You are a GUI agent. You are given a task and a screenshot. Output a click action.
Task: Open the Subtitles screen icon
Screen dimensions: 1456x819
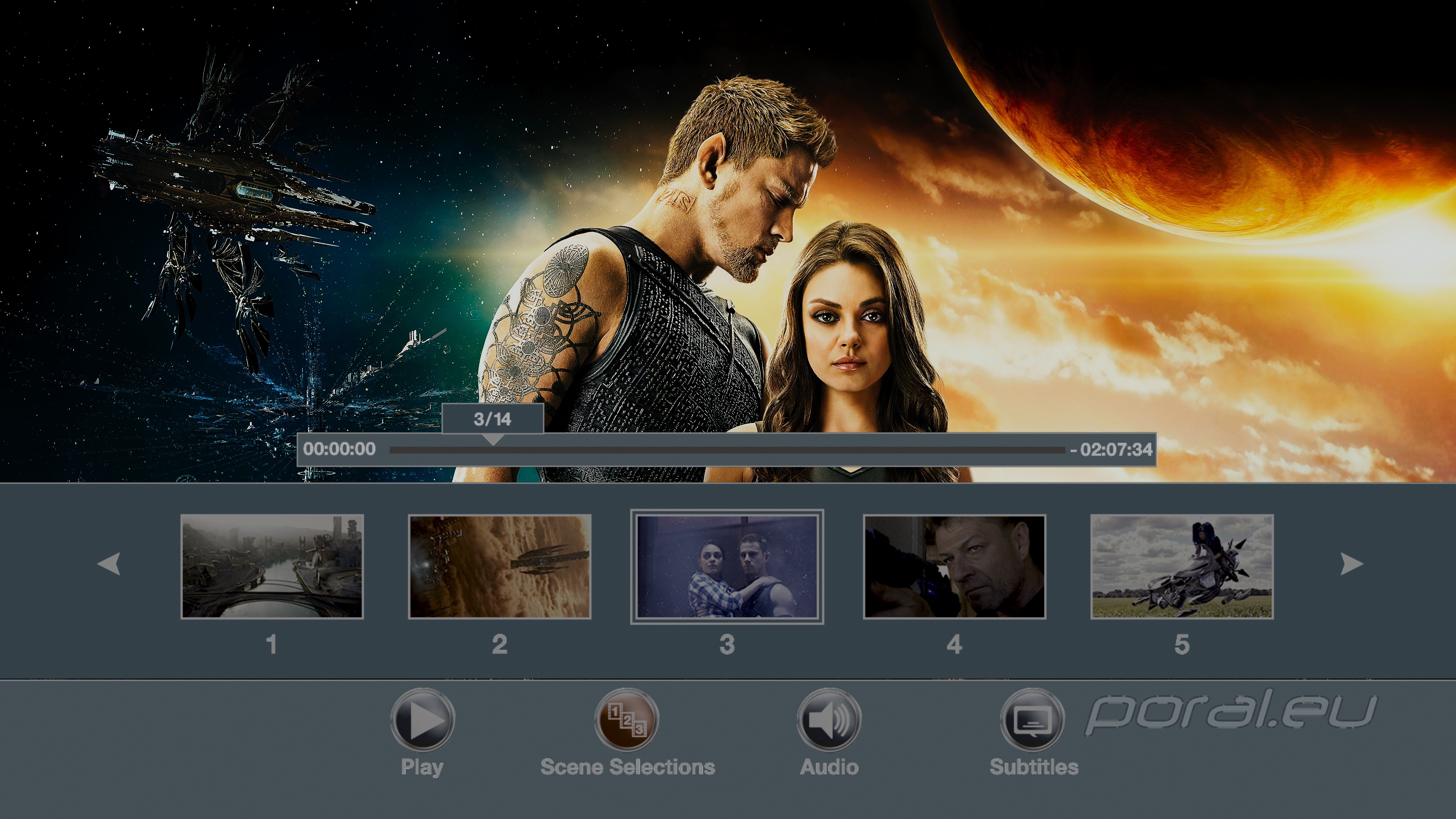coord(1032,720)
